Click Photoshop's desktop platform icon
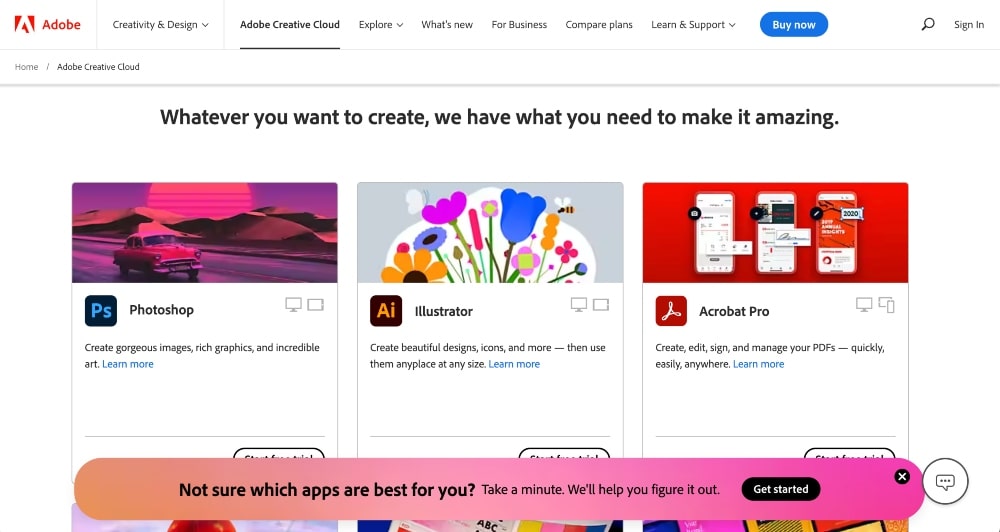1000x532 pixels. click(x=293, y=305)
